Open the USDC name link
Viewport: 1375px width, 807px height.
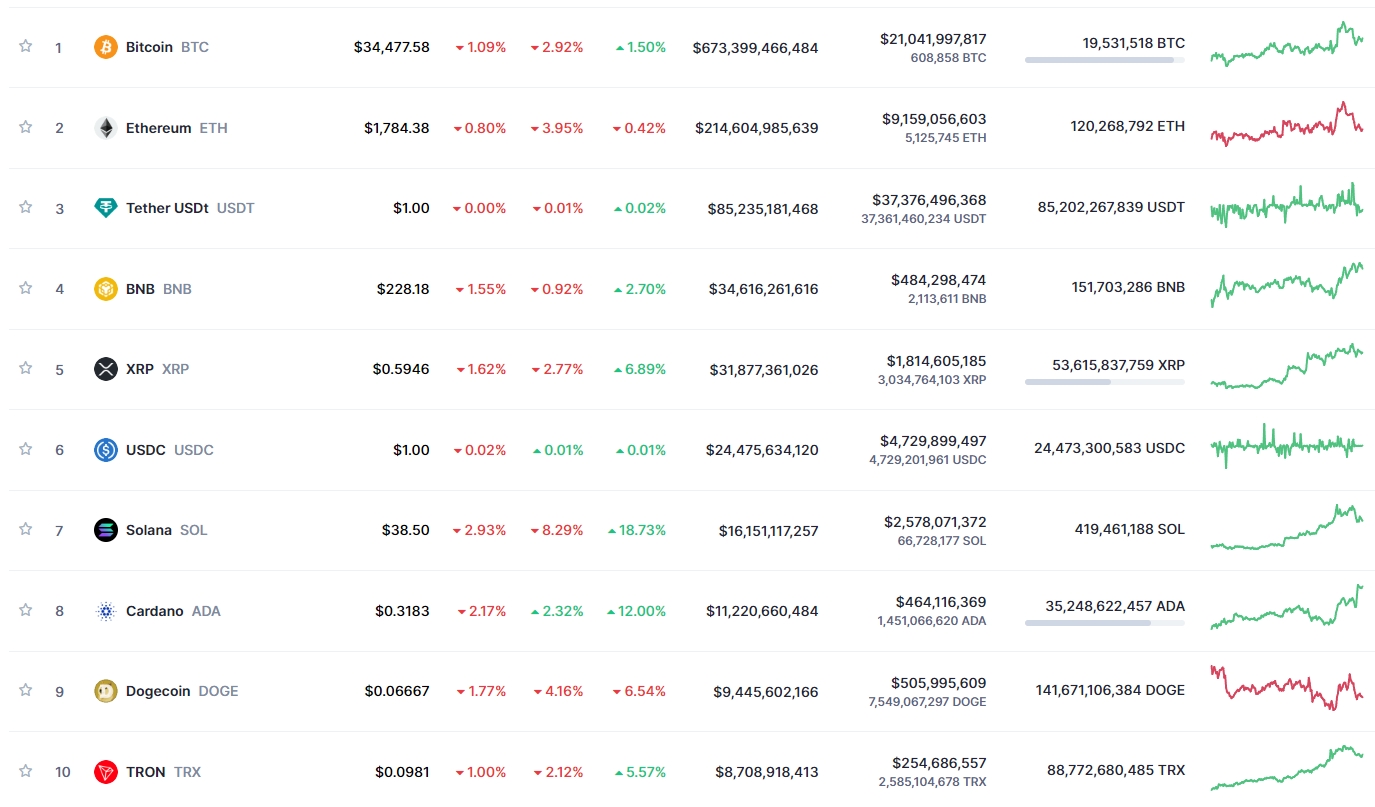tap(145, 450)
